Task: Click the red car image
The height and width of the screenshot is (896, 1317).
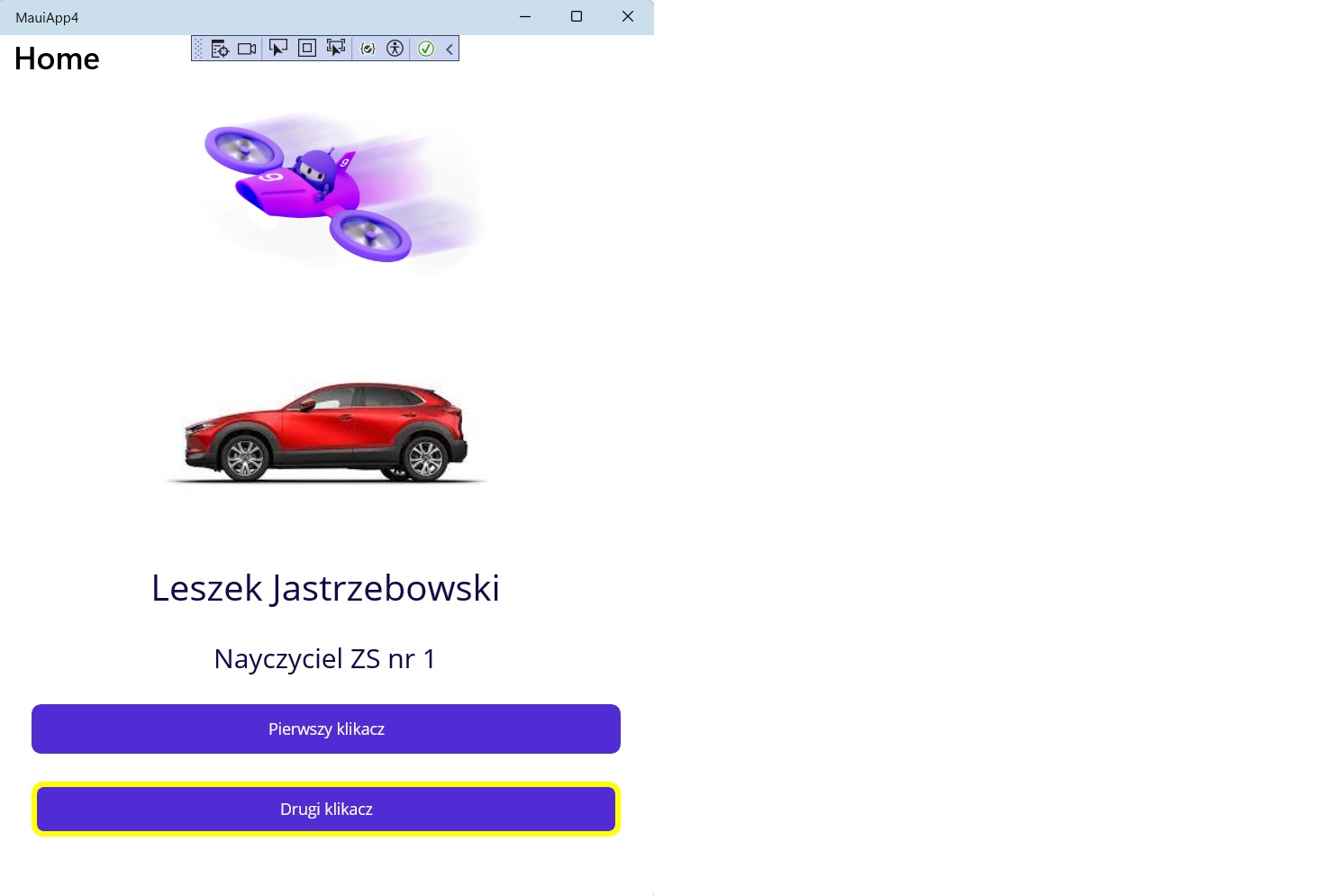Action: 325,430
